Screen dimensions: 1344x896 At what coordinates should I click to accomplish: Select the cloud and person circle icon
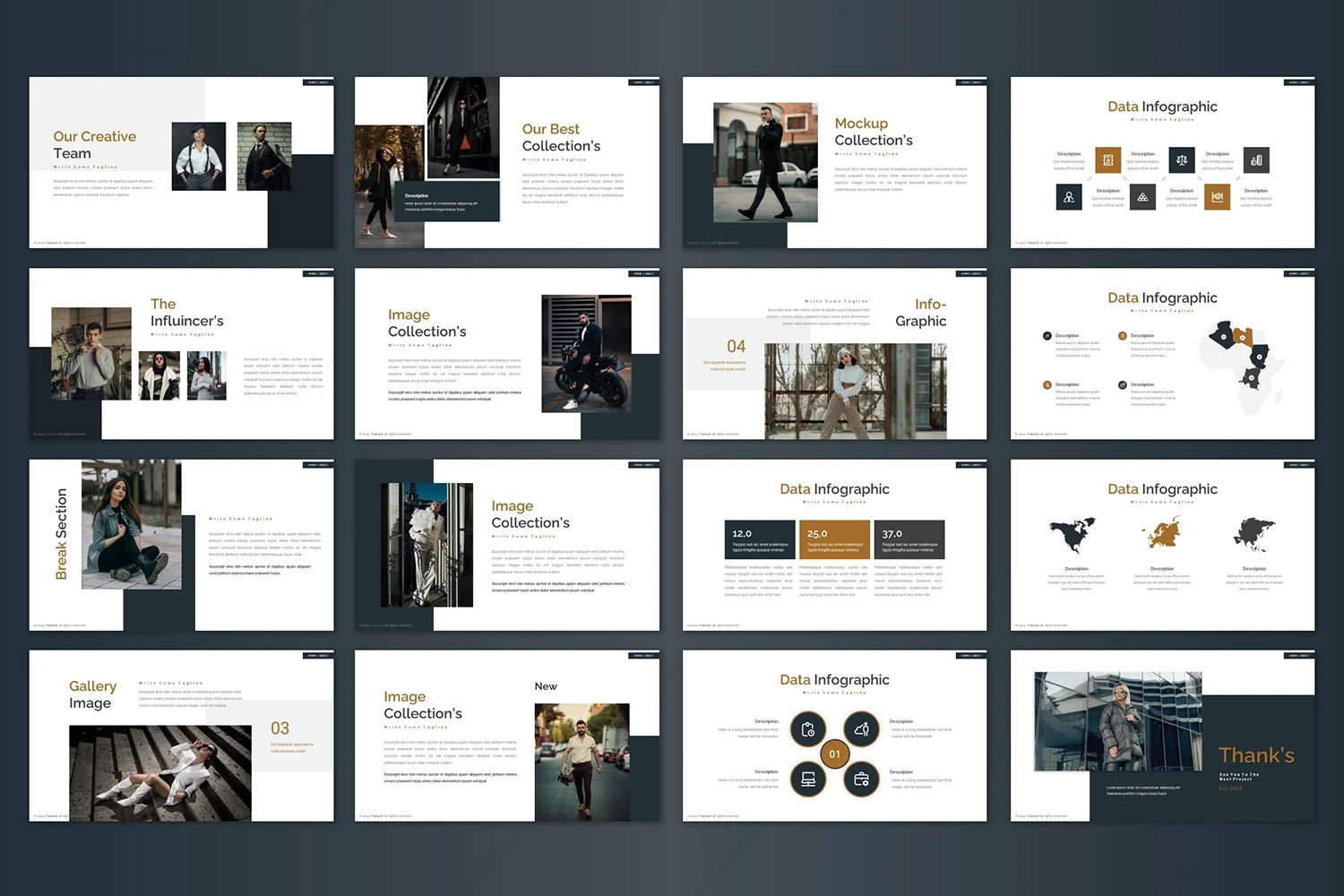click(x=861, y=729)
